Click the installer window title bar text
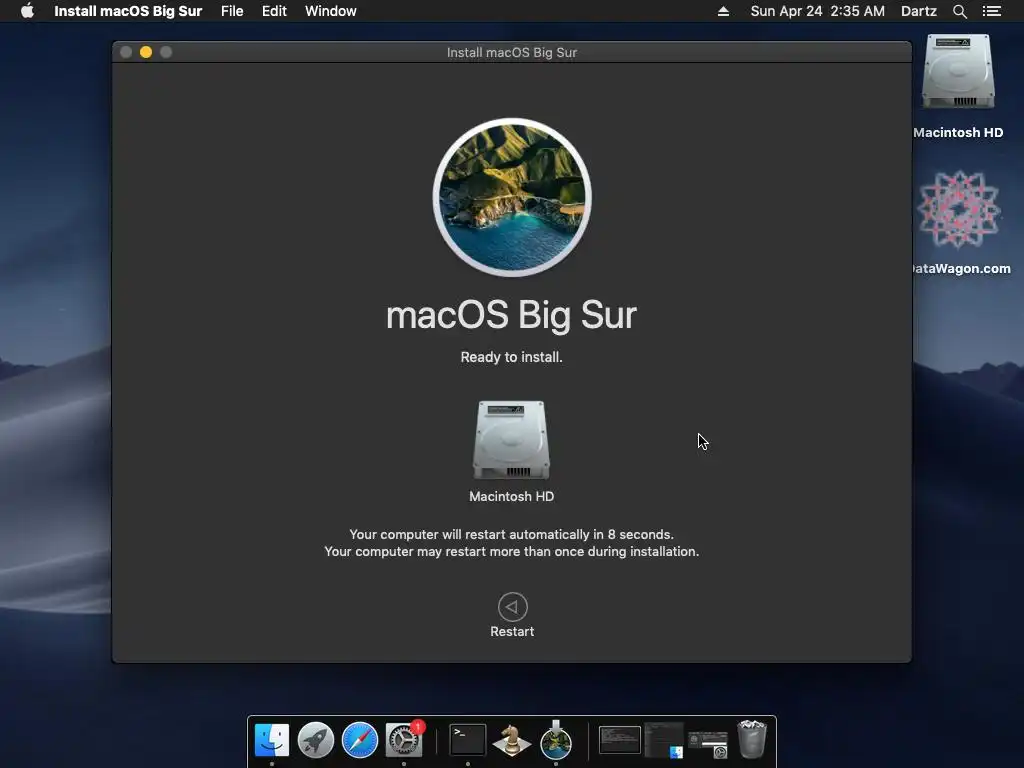The width and height of the screenshot is (1024, 768). coord(511,52)
